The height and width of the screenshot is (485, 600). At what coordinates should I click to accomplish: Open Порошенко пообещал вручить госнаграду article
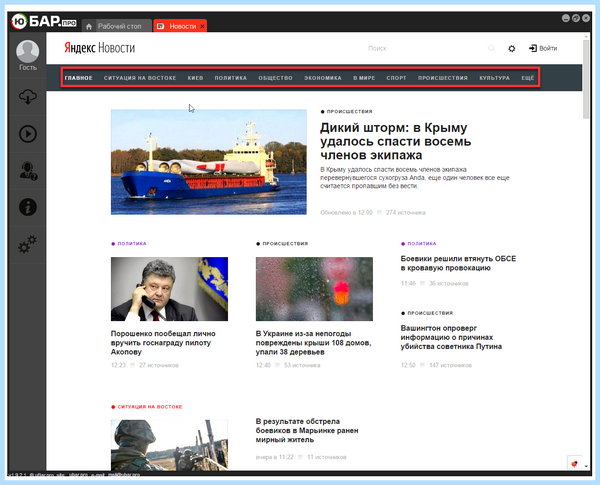(x=163, y=343)
